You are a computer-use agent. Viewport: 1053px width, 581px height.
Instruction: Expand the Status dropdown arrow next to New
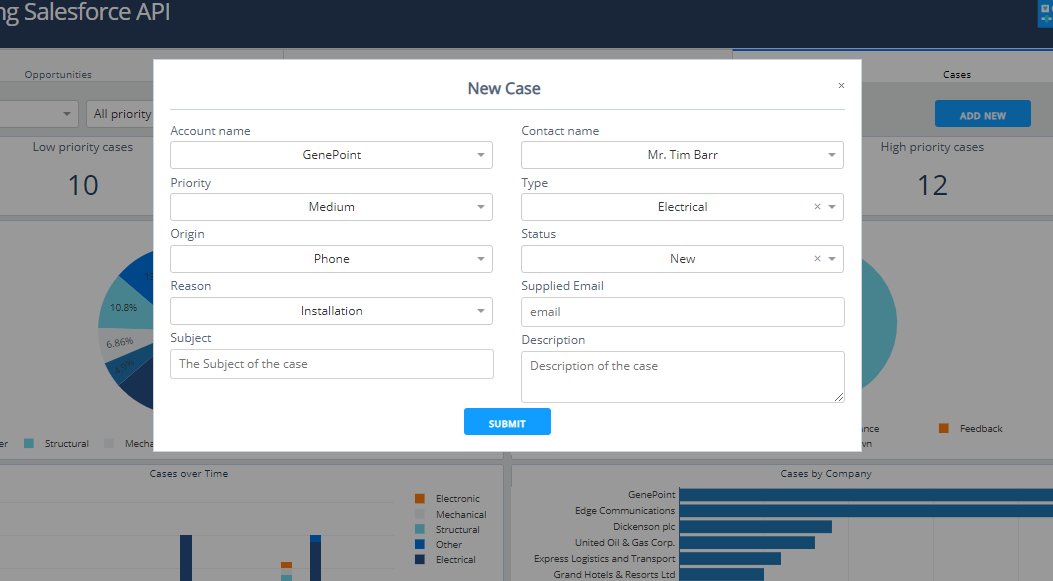pyautogui.click(x=832, y=259)
